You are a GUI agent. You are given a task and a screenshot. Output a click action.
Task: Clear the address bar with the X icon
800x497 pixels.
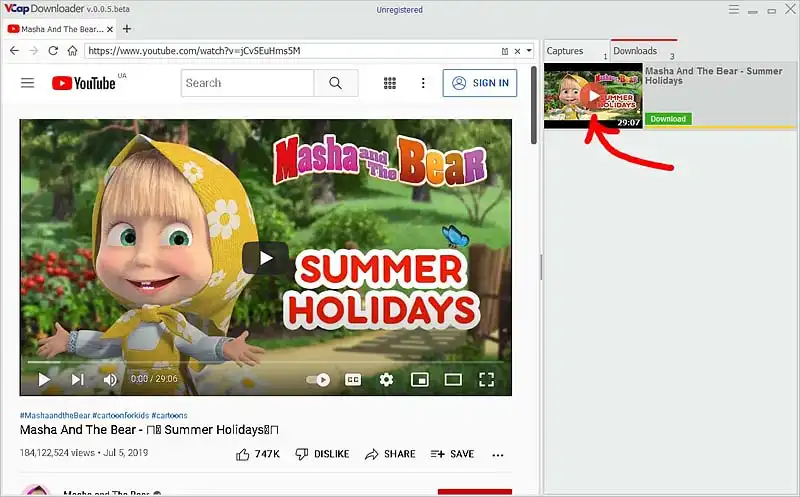tap(517, 51)
